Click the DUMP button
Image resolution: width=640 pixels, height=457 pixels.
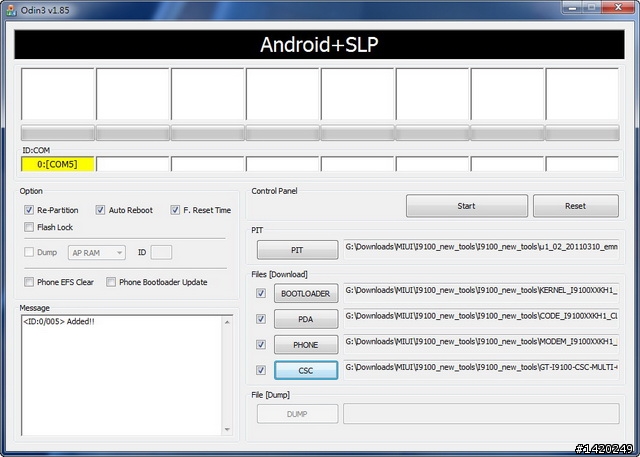298,414
